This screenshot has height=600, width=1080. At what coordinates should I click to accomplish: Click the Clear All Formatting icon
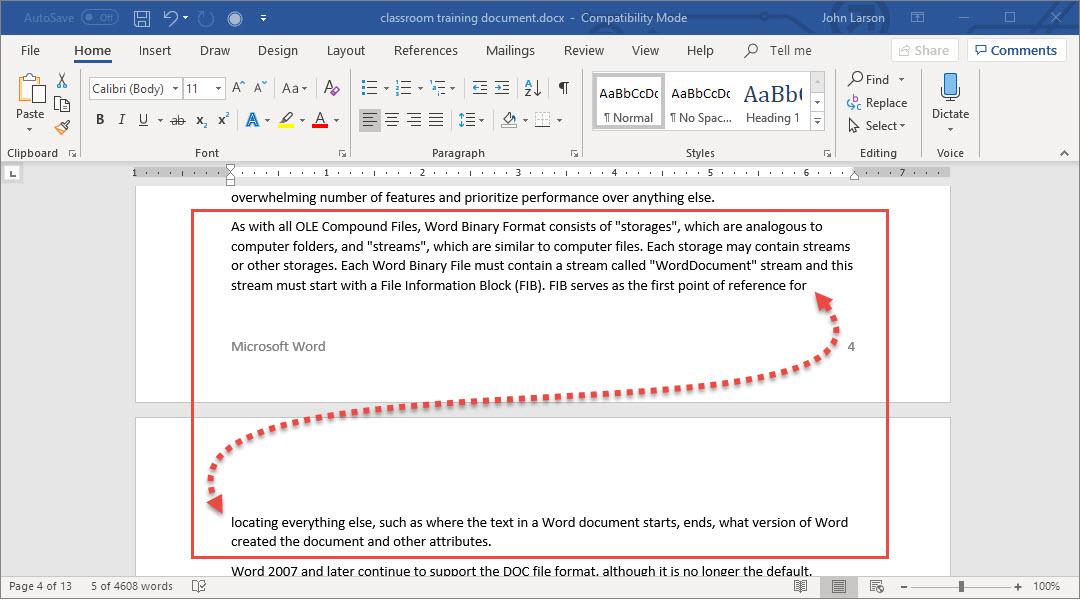tap(333, 88)
